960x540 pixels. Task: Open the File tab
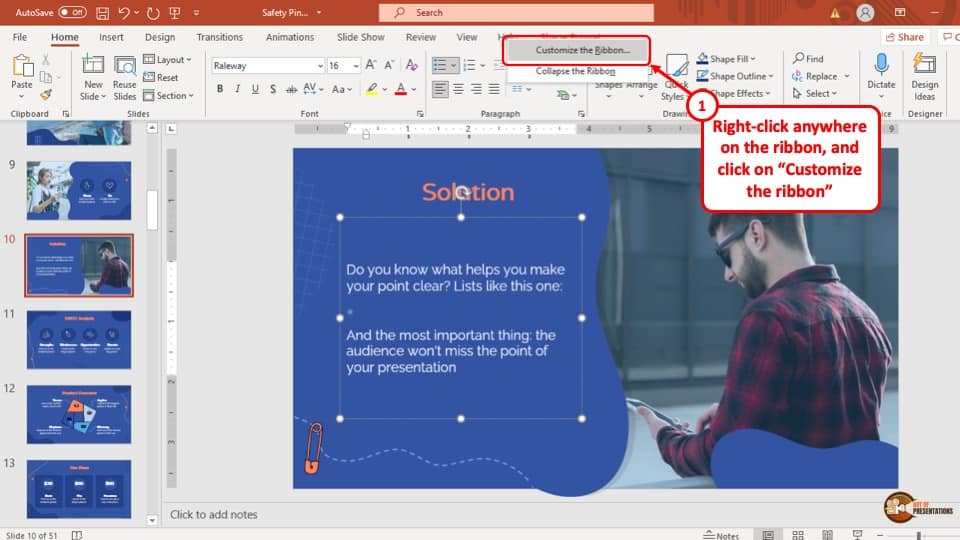point(20,37)
